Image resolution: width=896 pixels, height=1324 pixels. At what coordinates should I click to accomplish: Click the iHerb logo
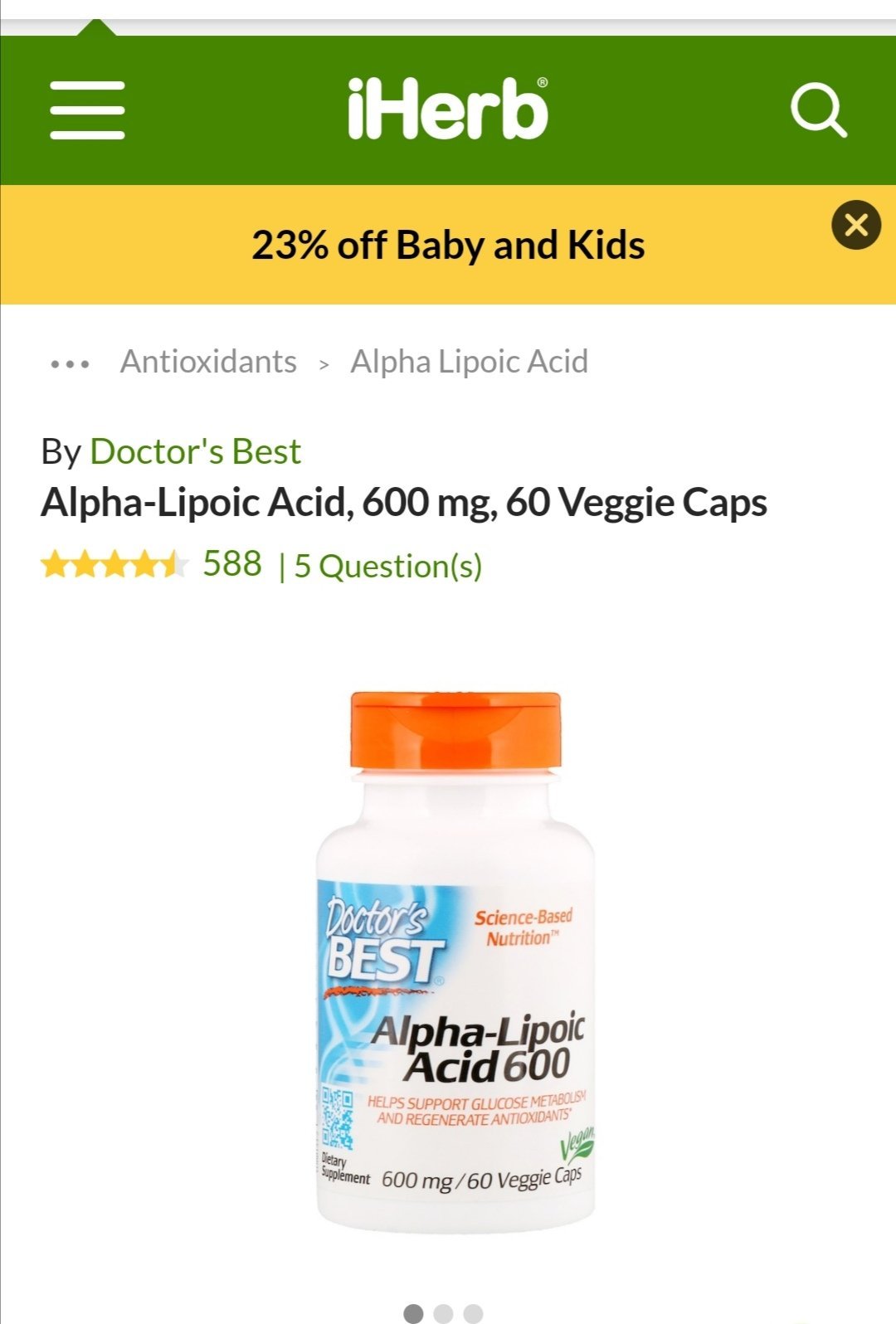click(x=448, y=109)
